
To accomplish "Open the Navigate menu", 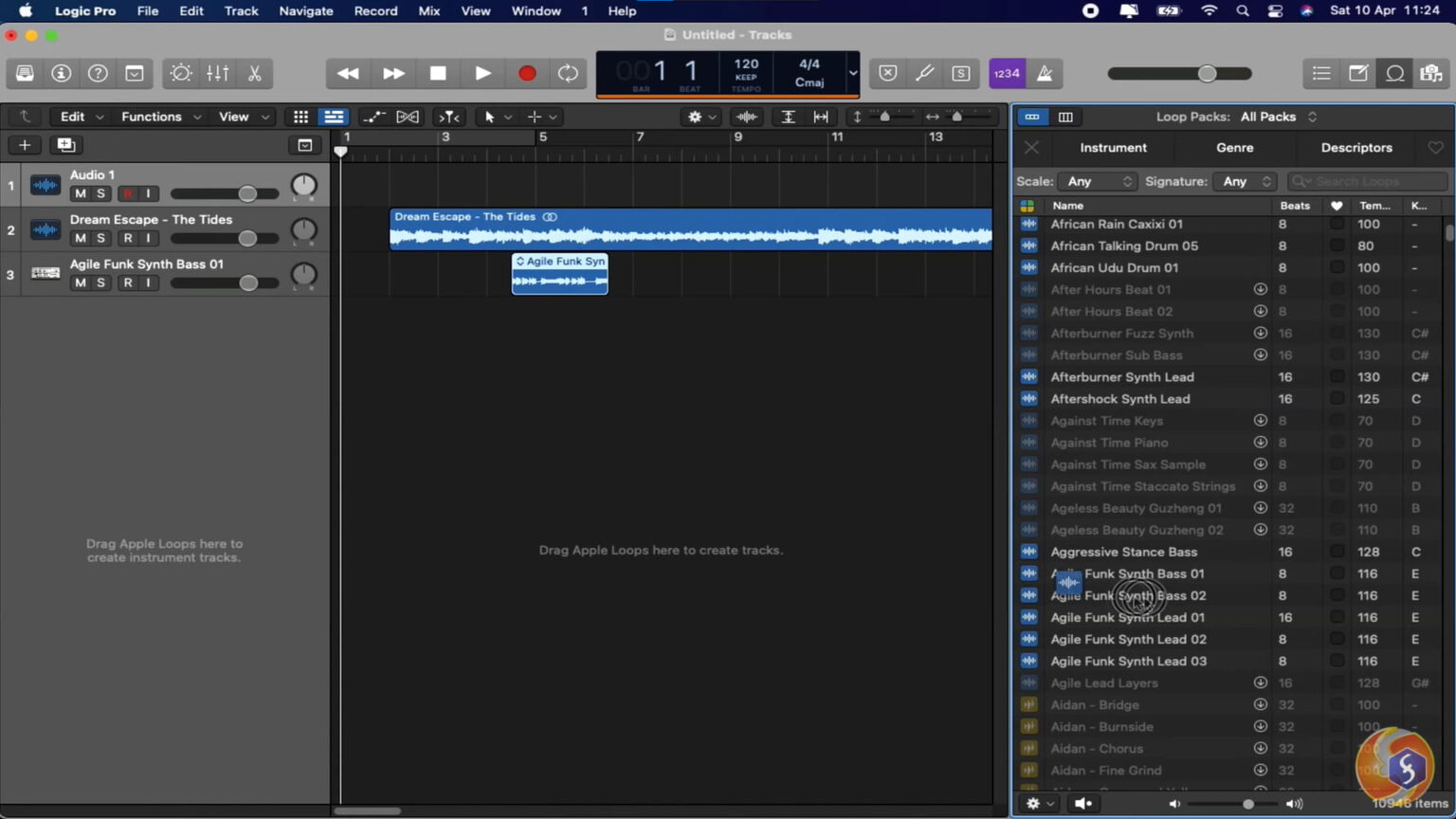I will coord(305,10).
